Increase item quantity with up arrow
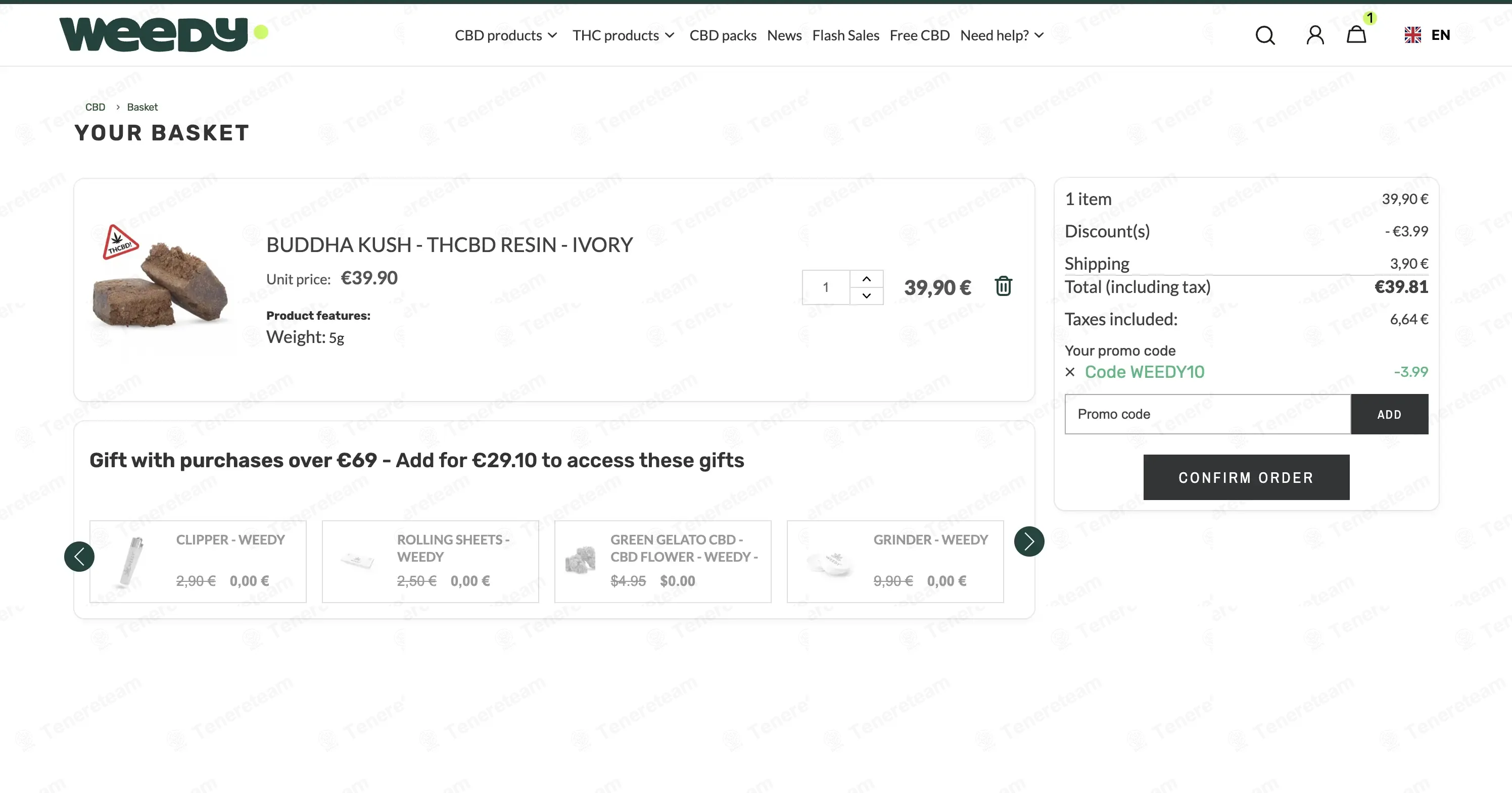 [x=866, y=279]
